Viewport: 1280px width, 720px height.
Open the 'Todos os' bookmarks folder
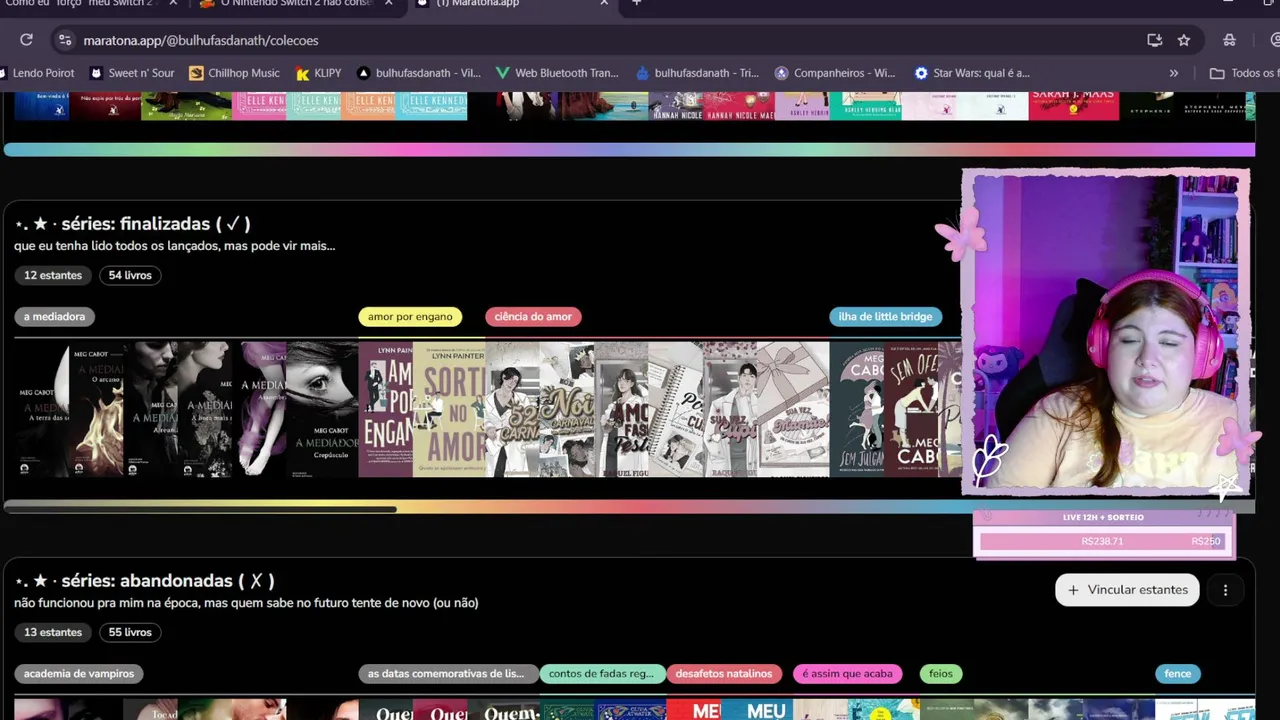1244,73
